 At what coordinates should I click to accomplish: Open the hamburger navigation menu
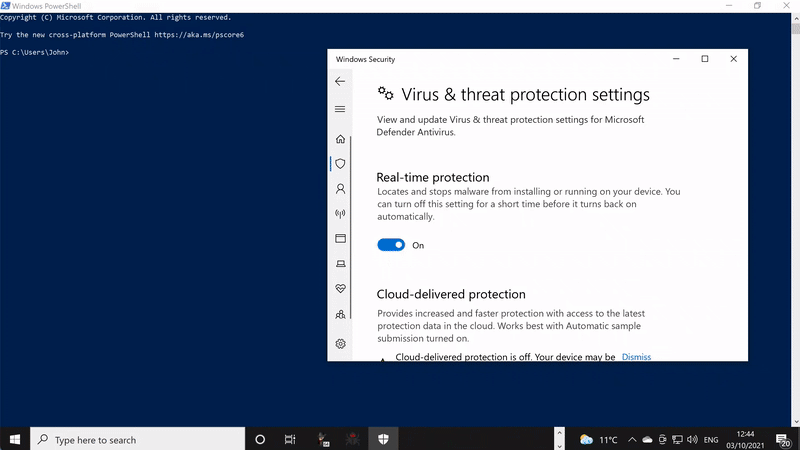(340, 109)
